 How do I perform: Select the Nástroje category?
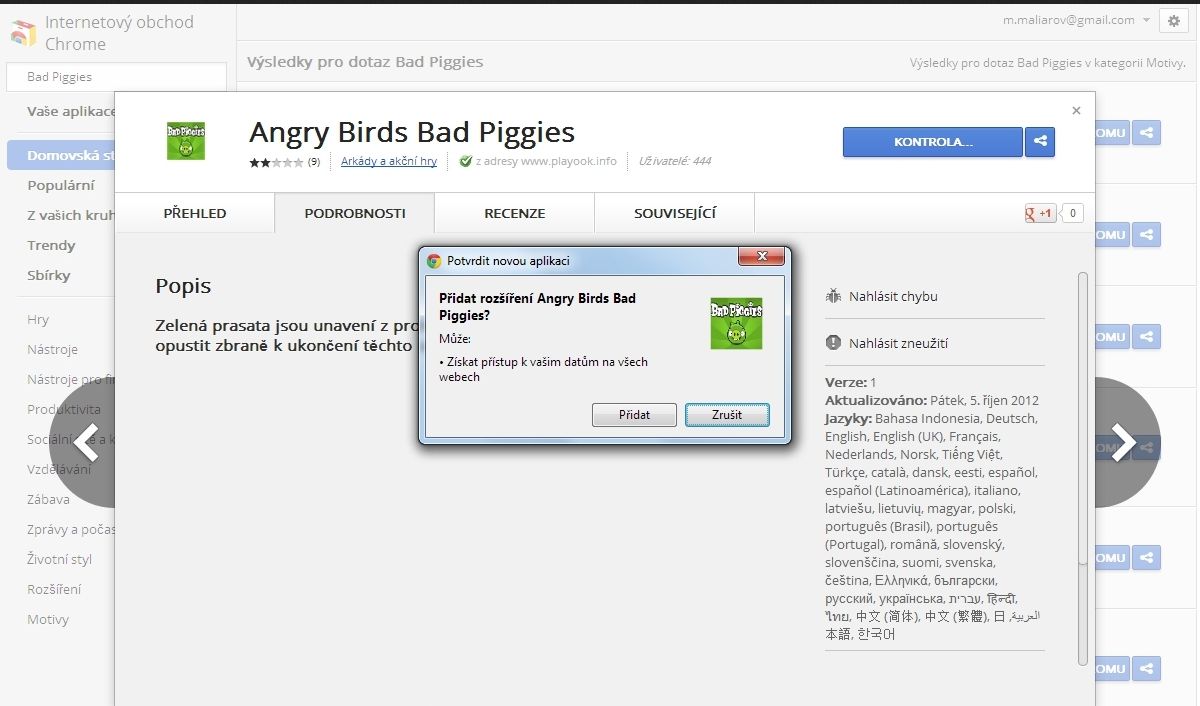52,349
